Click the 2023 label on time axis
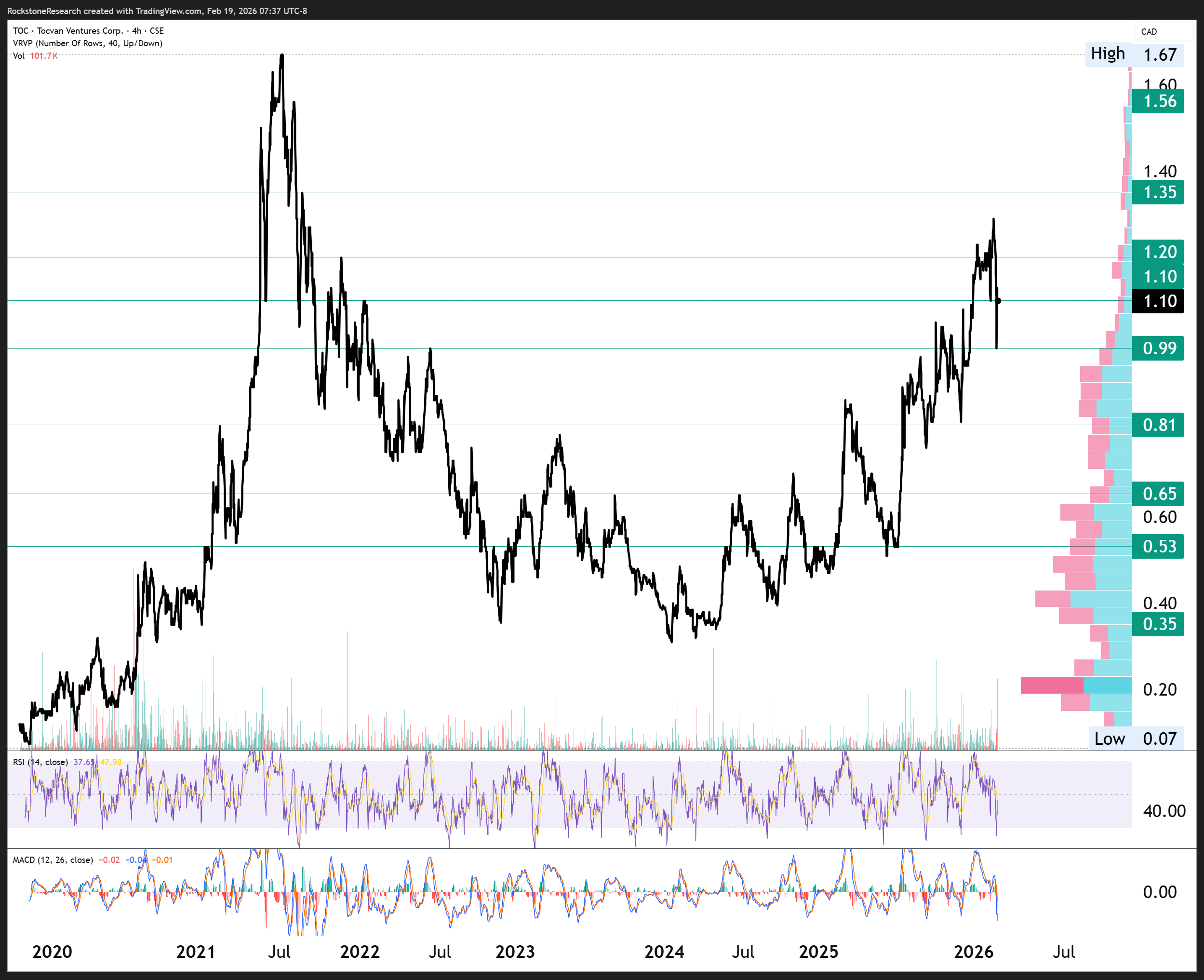The image size is (1204, 980). [x=515, y=953]
